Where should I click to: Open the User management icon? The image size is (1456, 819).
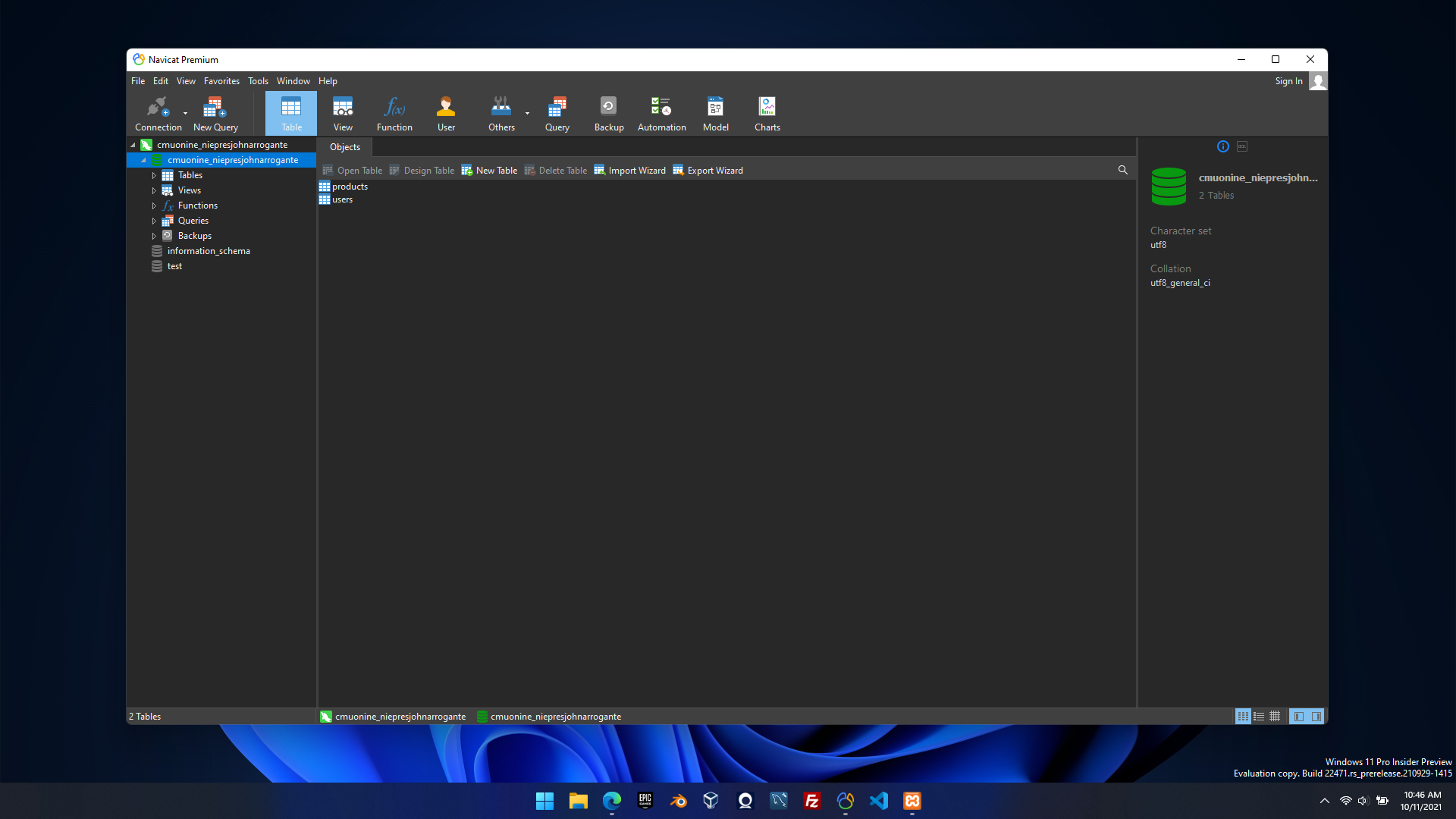point(446,113)
